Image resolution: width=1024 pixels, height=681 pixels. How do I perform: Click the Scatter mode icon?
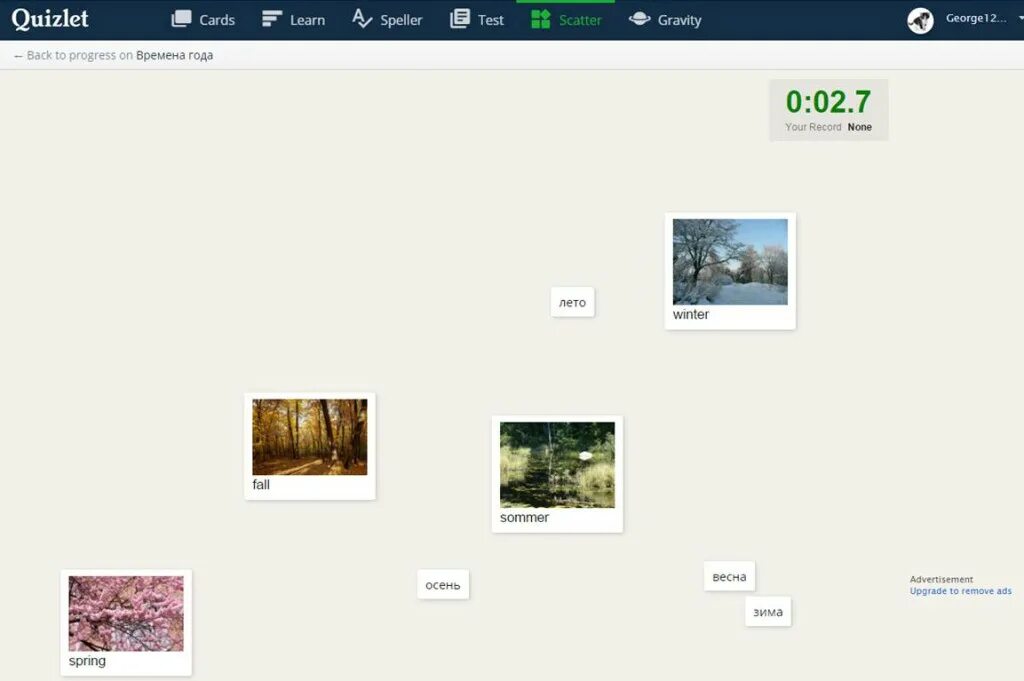click(540, 18)
